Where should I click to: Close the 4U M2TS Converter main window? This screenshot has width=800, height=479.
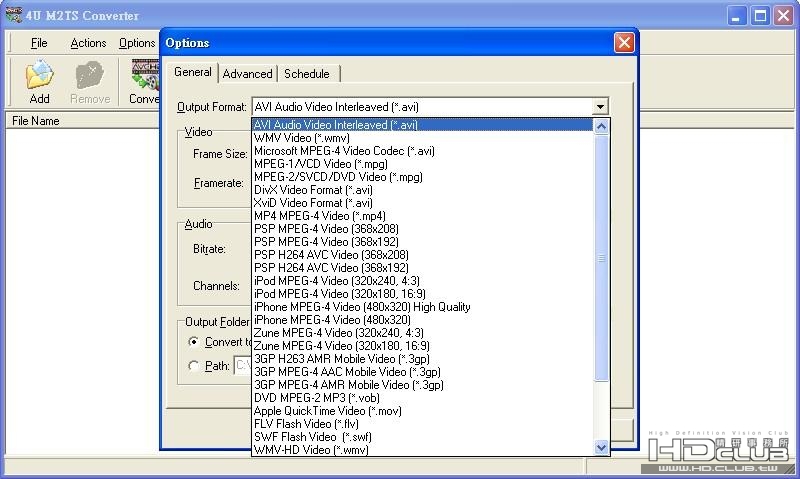(784, 15)
